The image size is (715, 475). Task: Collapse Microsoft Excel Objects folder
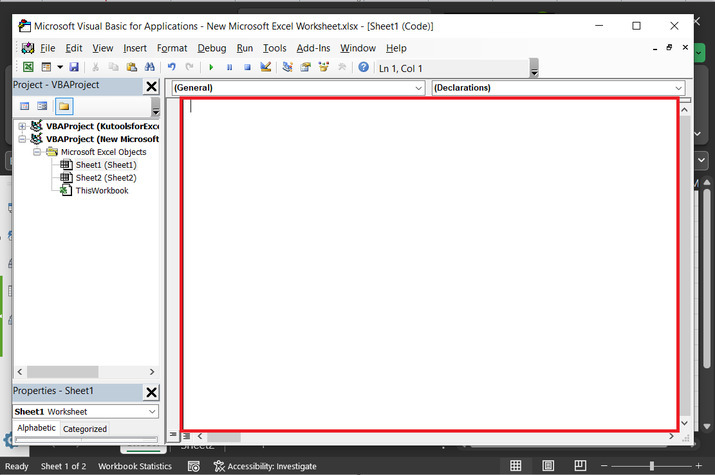point(37,152)
